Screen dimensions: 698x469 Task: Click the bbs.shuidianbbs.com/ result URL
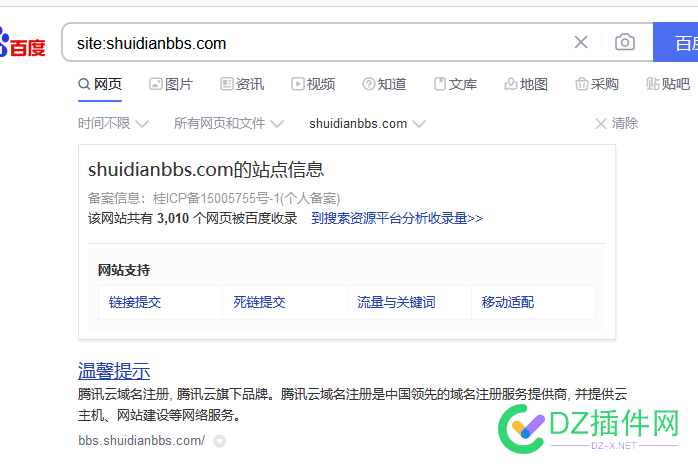[x=142, y=441]
